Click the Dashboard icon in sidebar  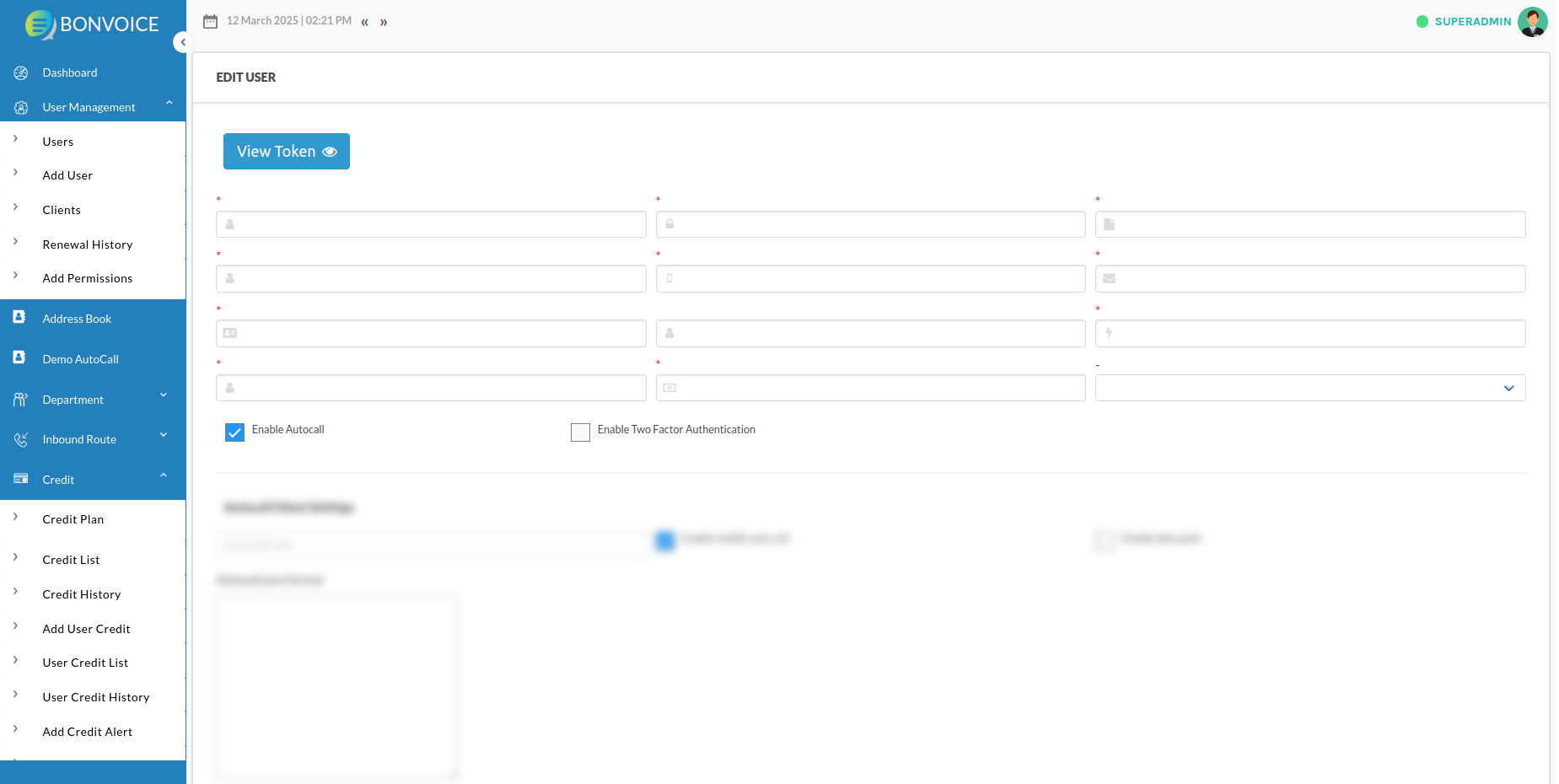21,73
